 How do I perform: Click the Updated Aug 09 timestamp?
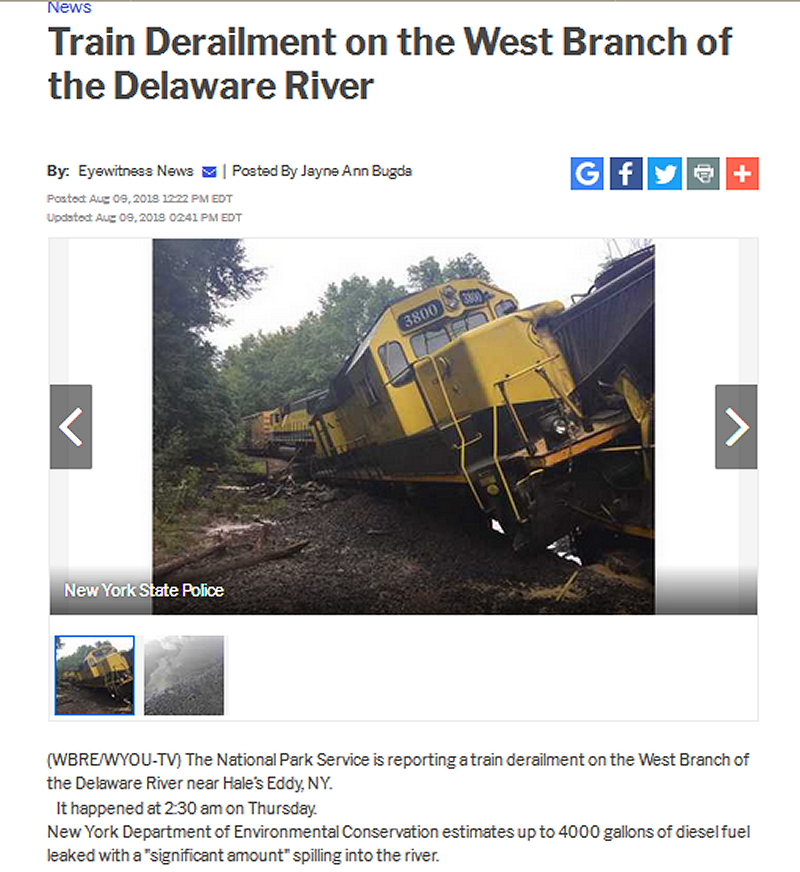145,217
